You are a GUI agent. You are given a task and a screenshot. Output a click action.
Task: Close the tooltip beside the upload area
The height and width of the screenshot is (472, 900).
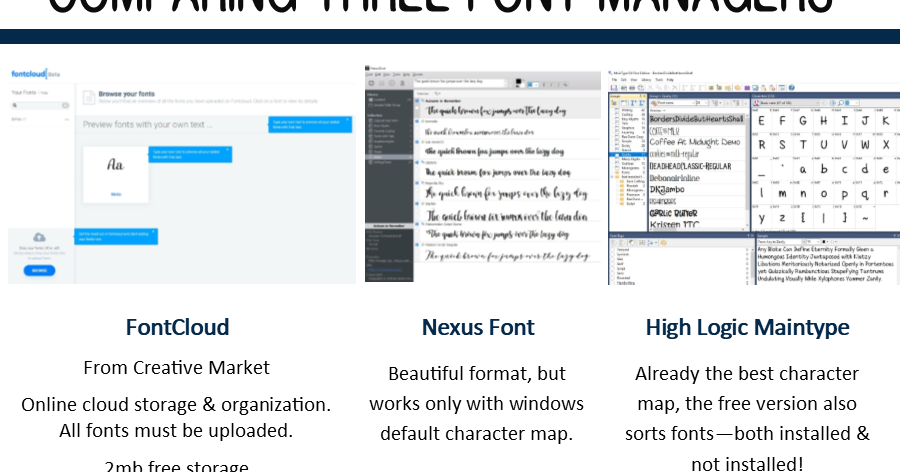tap(154, 233)
